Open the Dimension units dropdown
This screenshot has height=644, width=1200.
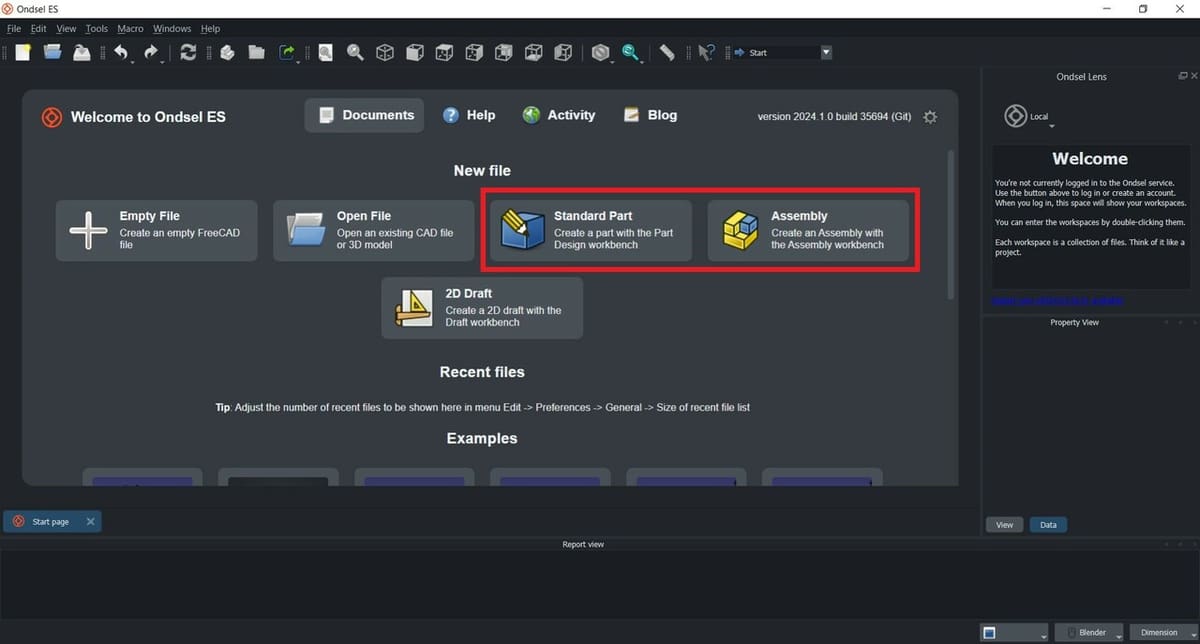point(1163,632)
